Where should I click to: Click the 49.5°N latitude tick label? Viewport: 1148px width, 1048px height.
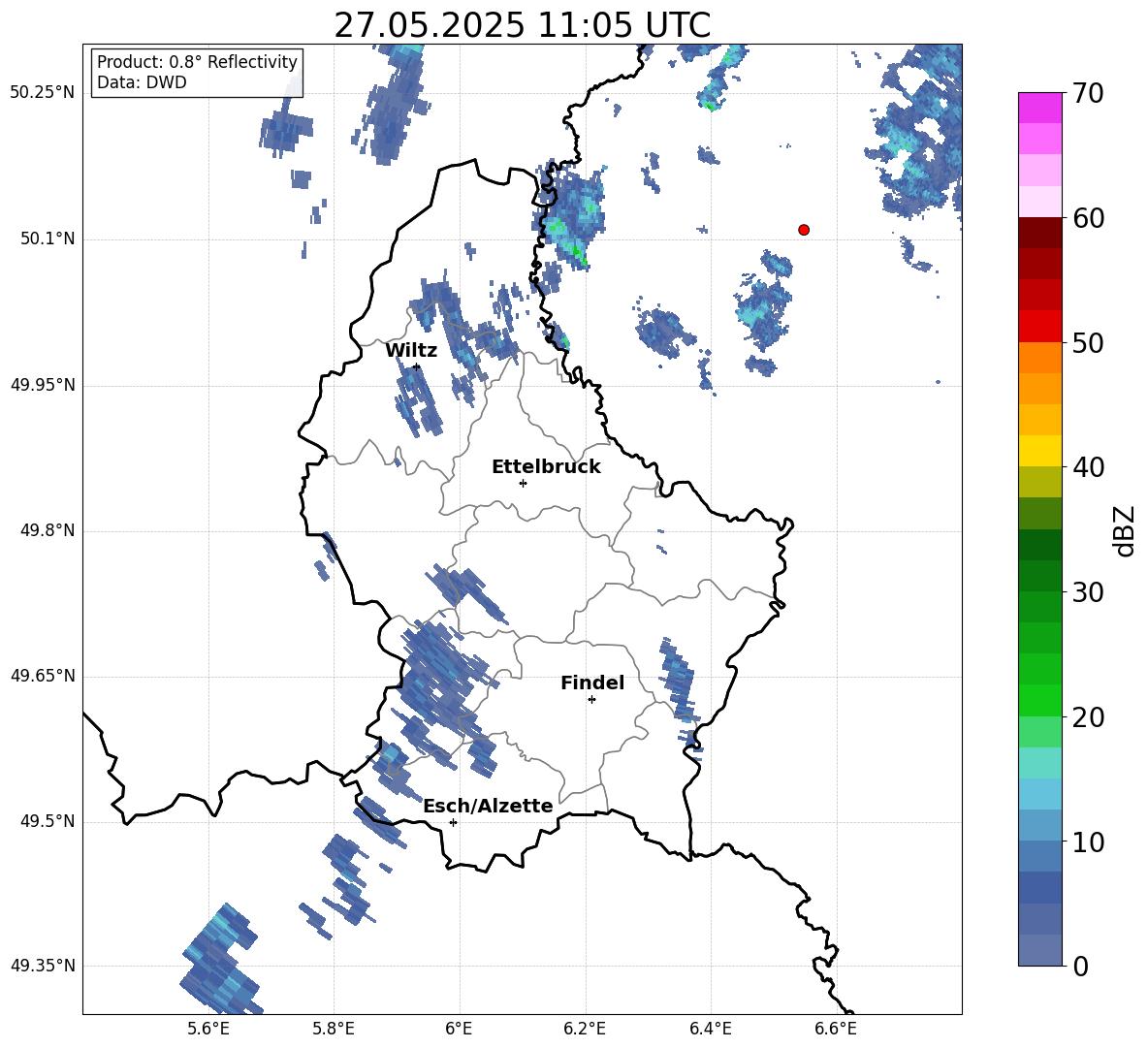[48, 821]
